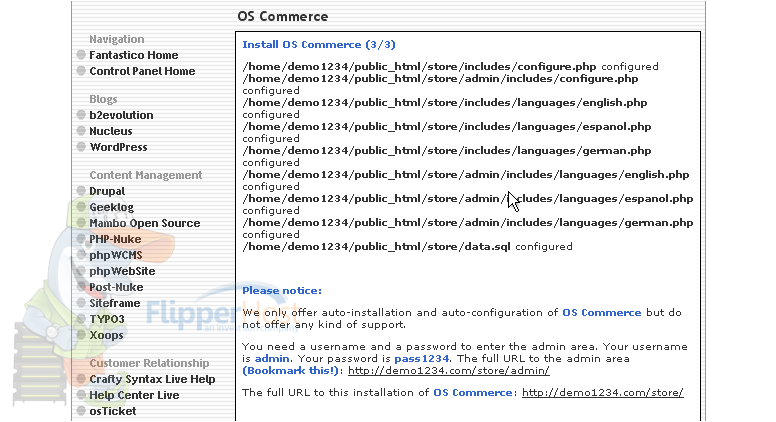The image size is (776, 422).
Task: Click the store/data.sql configured line
Action: (x=407, y=247)
